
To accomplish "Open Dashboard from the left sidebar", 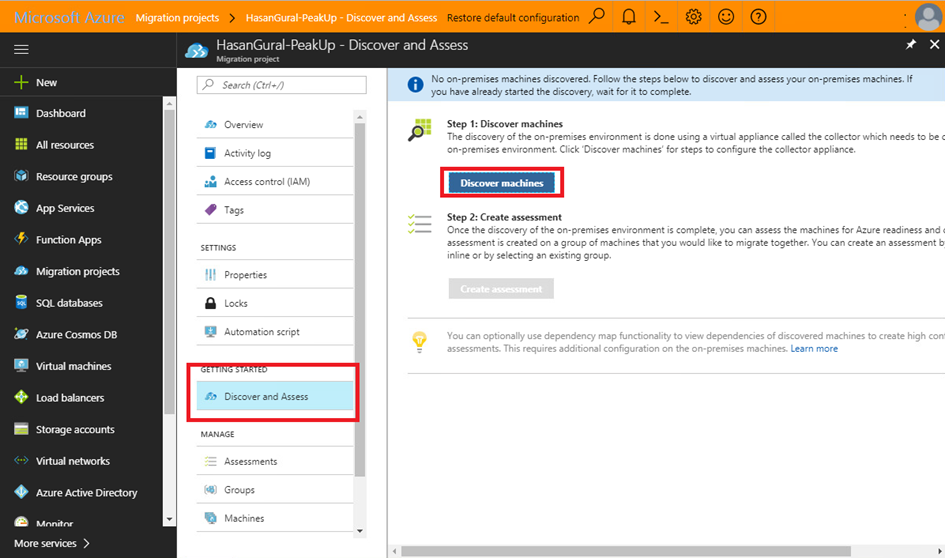I will (60, 113).
